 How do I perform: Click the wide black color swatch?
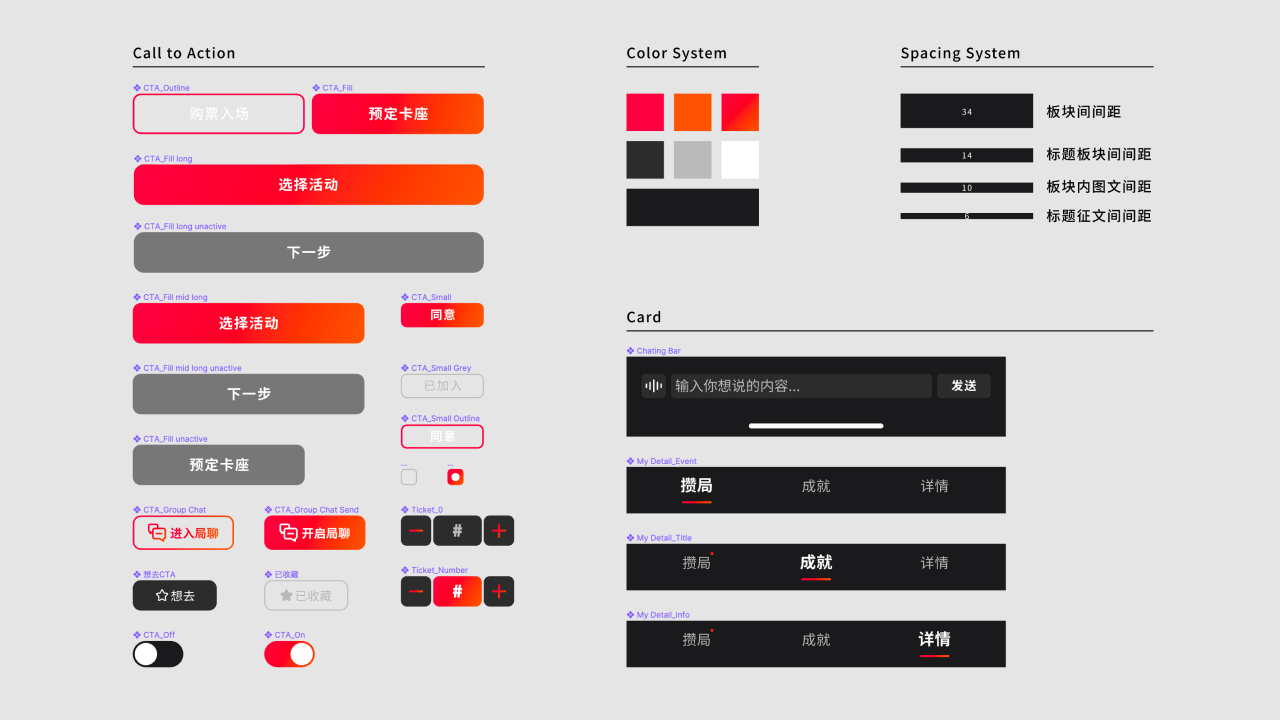693,207
